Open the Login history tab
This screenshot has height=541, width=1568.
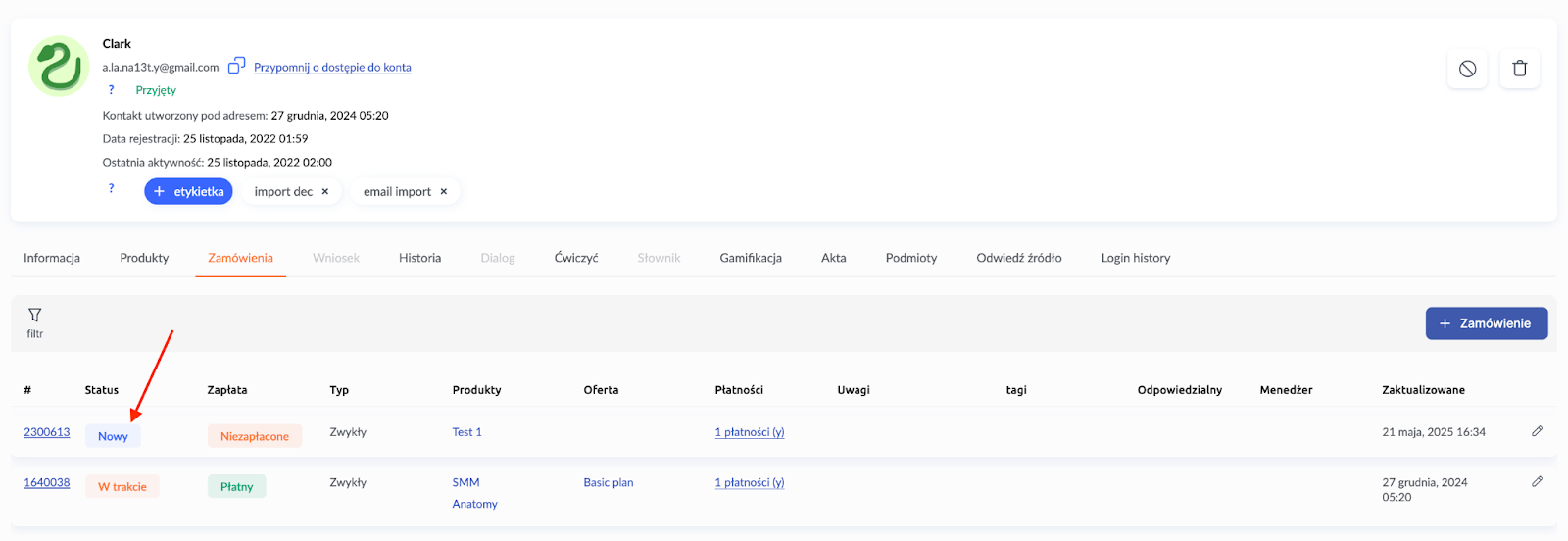coord(1136,258)
